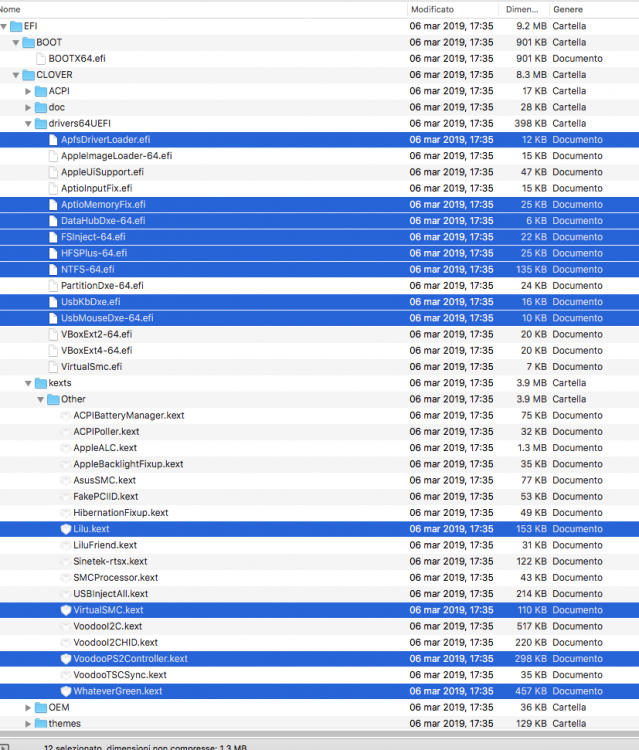639x750 pixels.
Task: Select the PartitionDxe-64.efi file name
Action: 102,286
